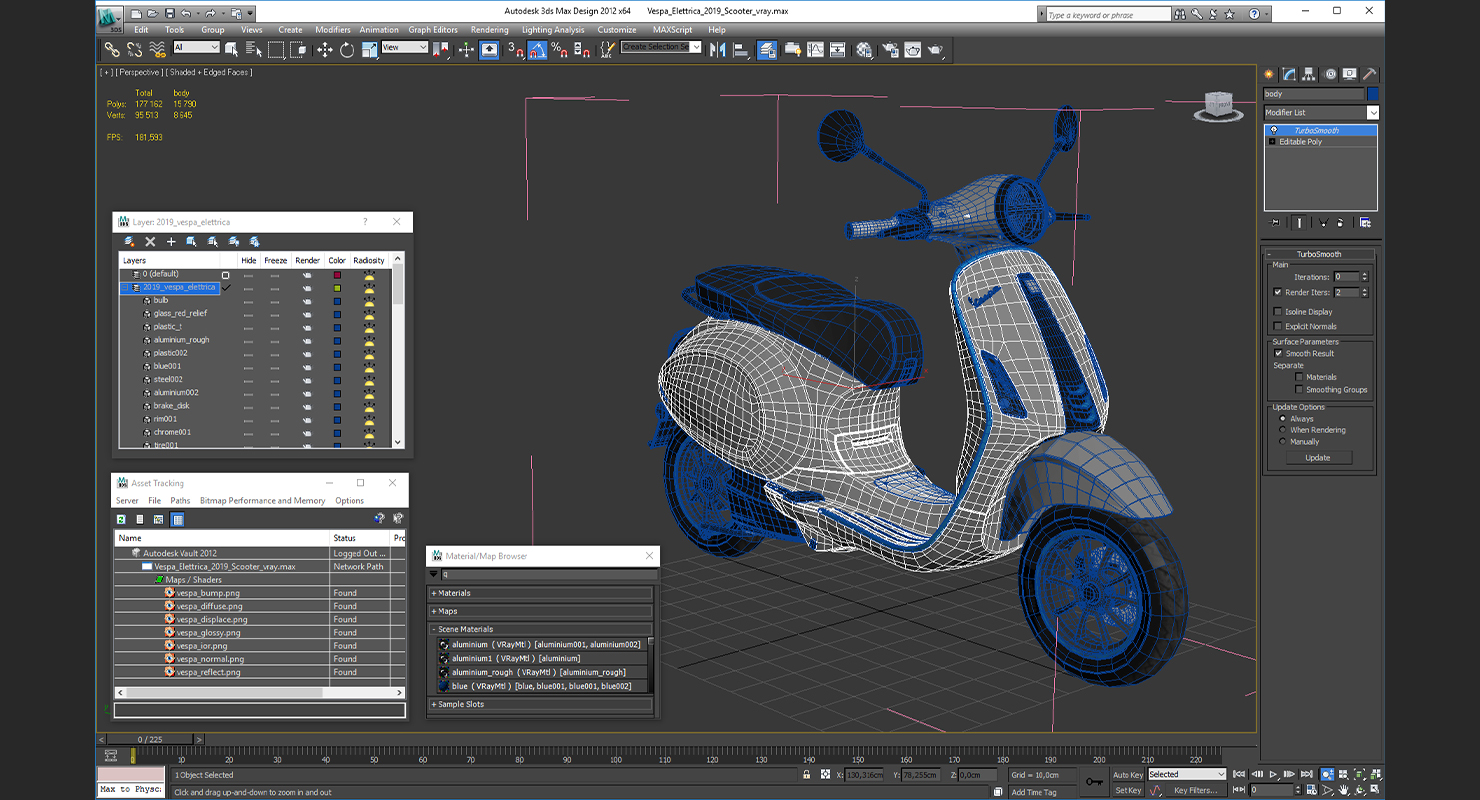Image resolution: width=1480 pixels, height=800 pixels.
Task: Open the MAXScript menu
Action: coord(672,30)
